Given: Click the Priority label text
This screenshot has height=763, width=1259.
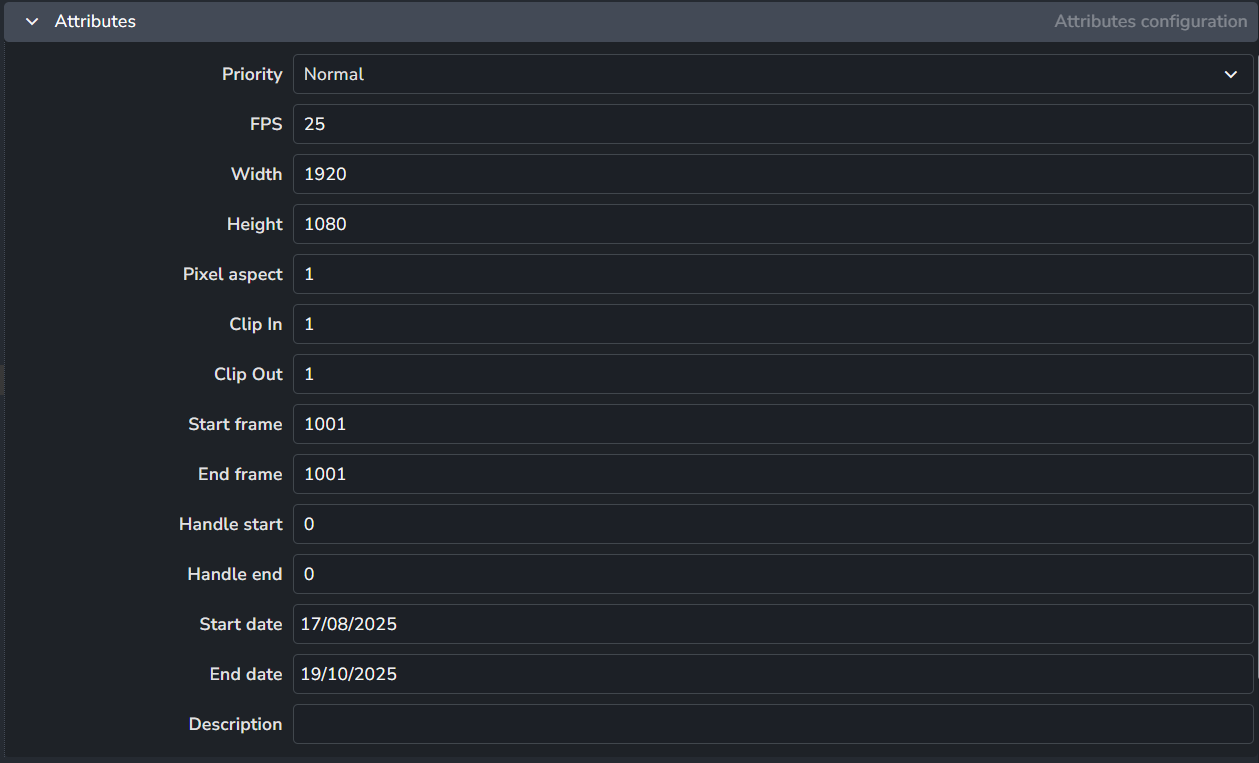Looking at the screenshot, I should (252, 74).
